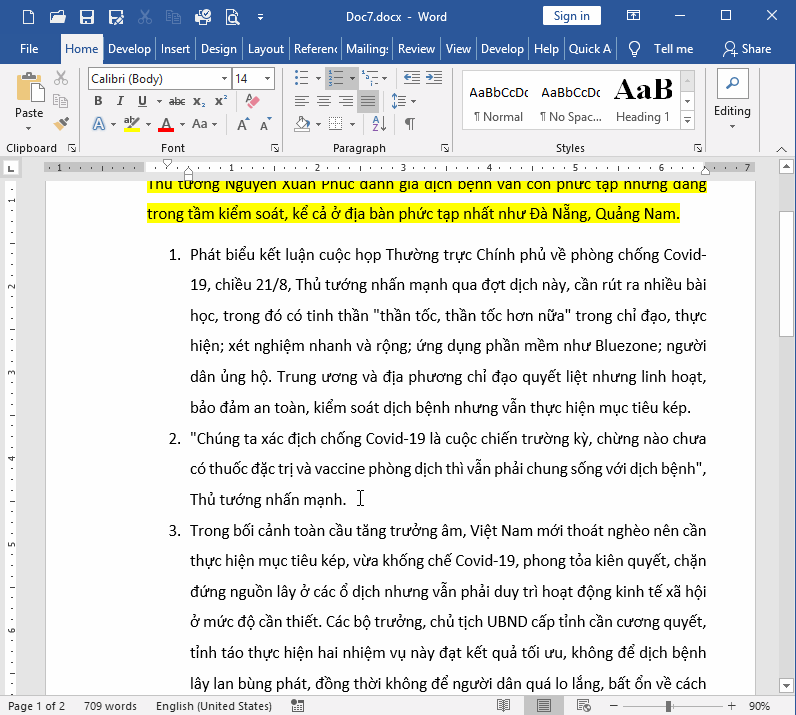Open Font dialog launcher
This screenshot has height=715, width=796.
click(275, 148)
